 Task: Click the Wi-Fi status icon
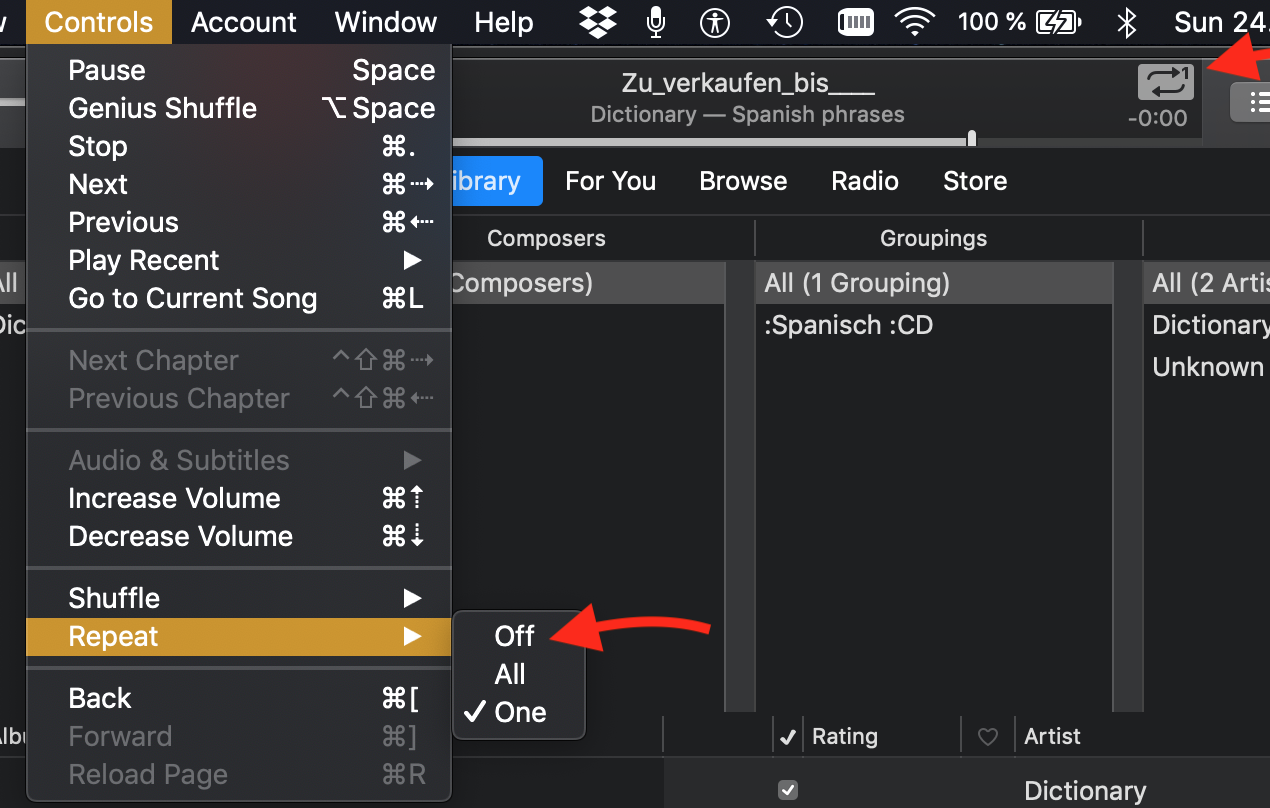(x=914, y=21)
